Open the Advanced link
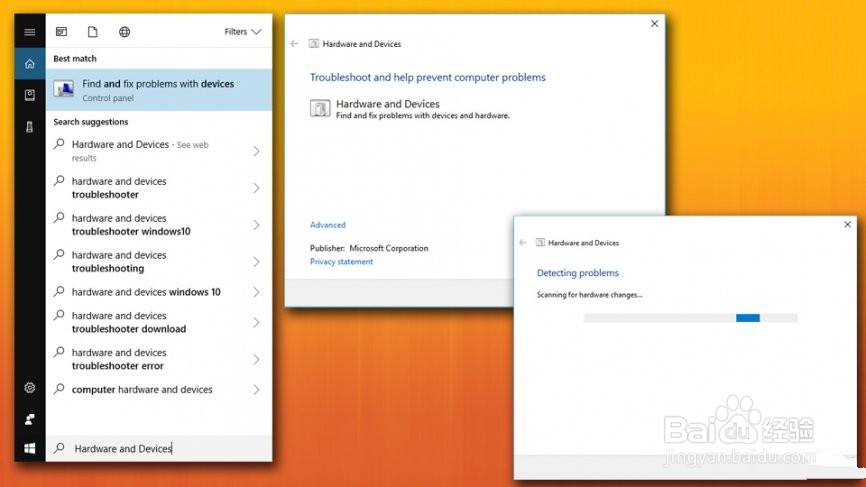The width and height of the screenshot is (866, 487). point(328,225)
